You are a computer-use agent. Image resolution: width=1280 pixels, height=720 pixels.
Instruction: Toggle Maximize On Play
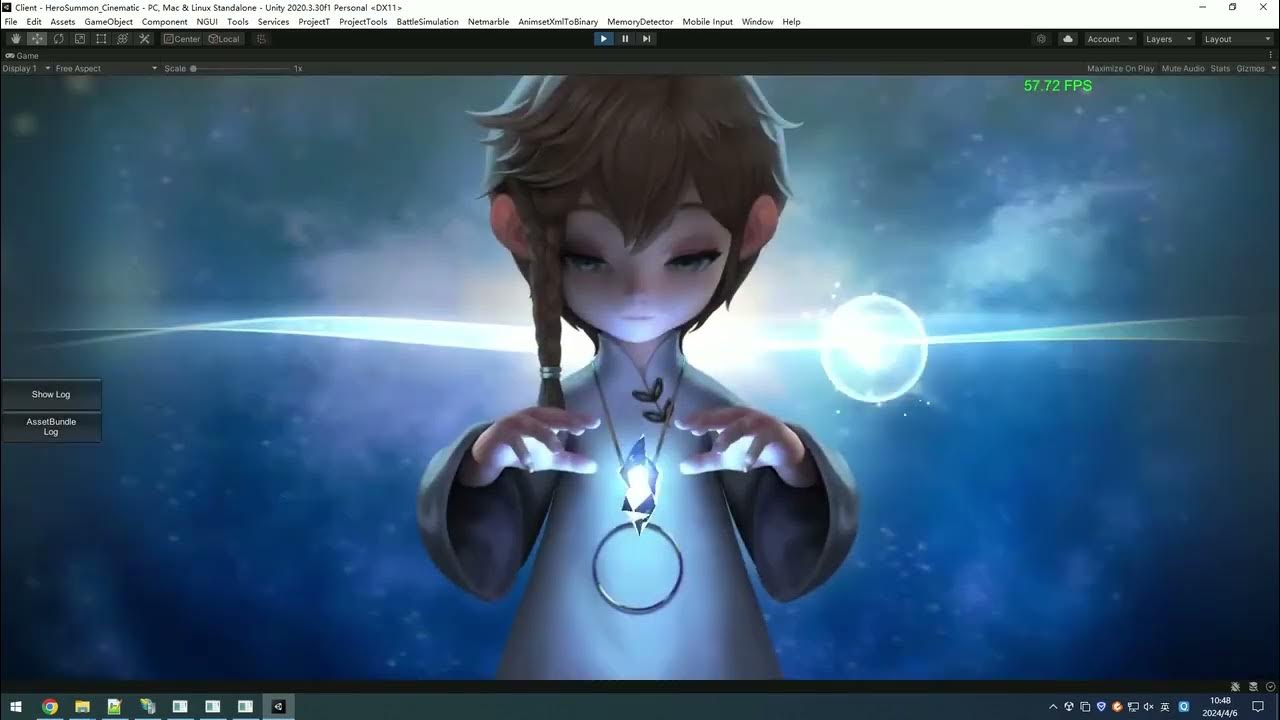1120,68
